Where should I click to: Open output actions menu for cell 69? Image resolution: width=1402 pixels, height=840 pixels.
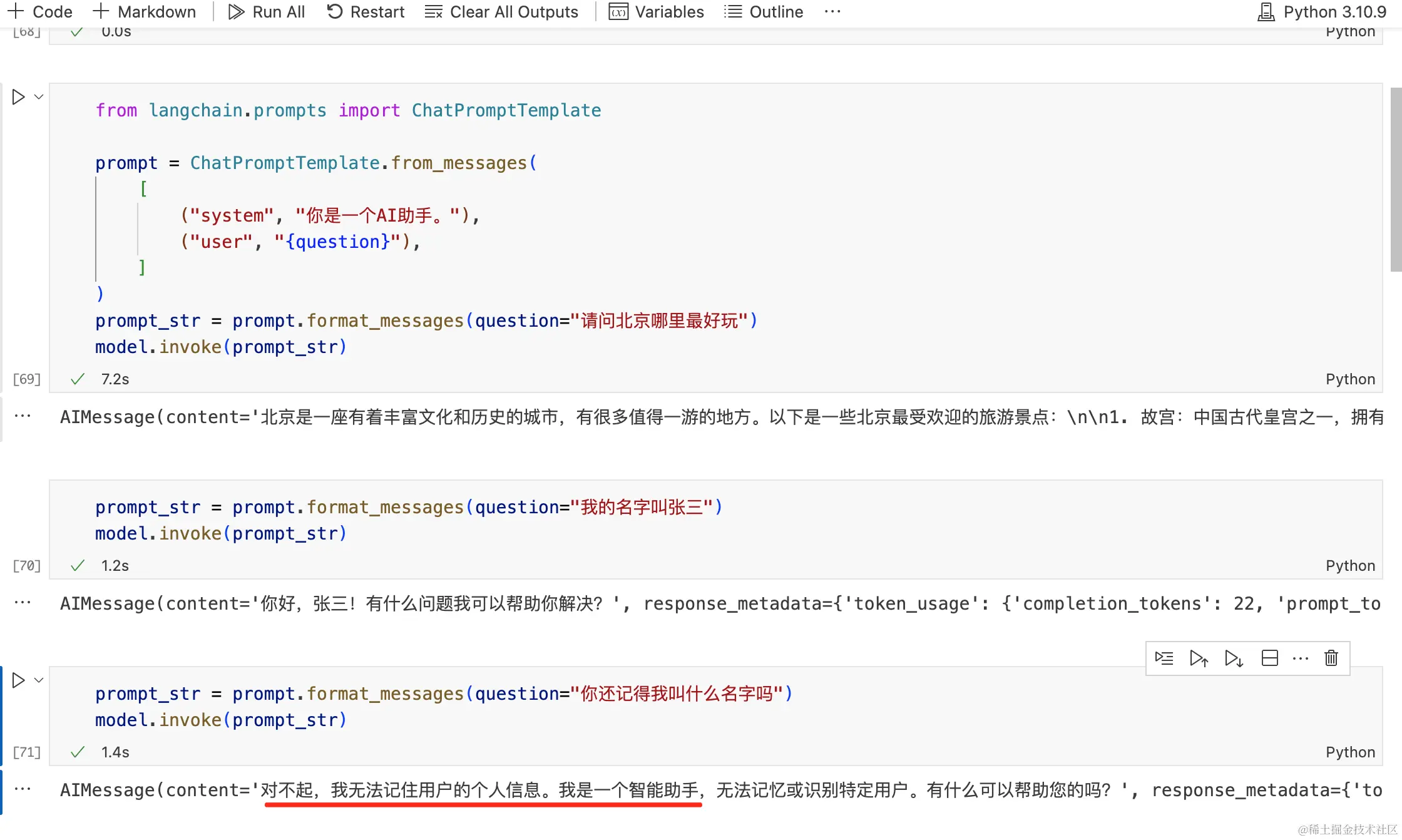pos(23,416)
